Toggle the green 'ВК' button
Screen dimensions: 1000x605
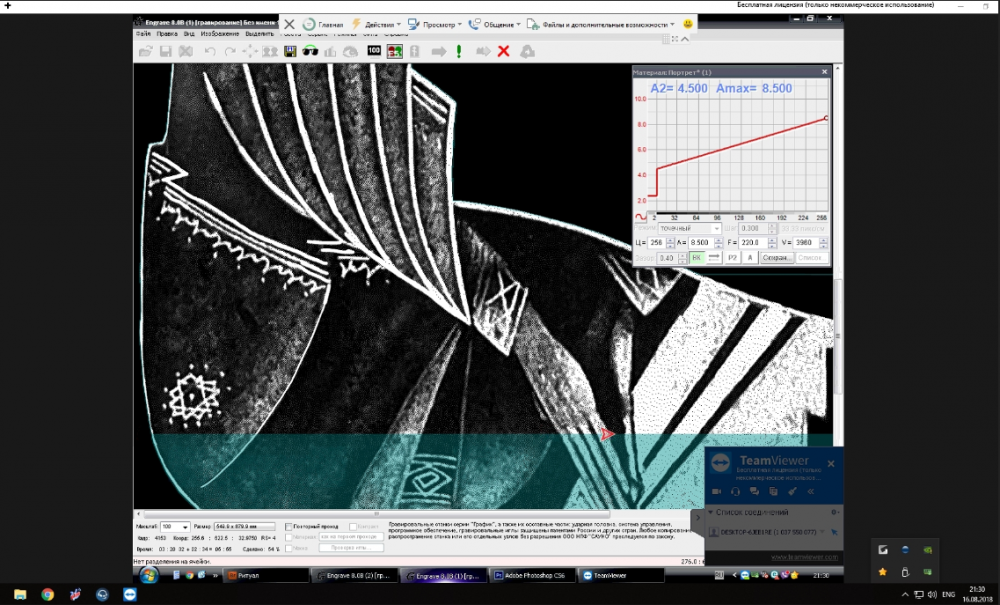pyautogui.click(x=697, y=257)
